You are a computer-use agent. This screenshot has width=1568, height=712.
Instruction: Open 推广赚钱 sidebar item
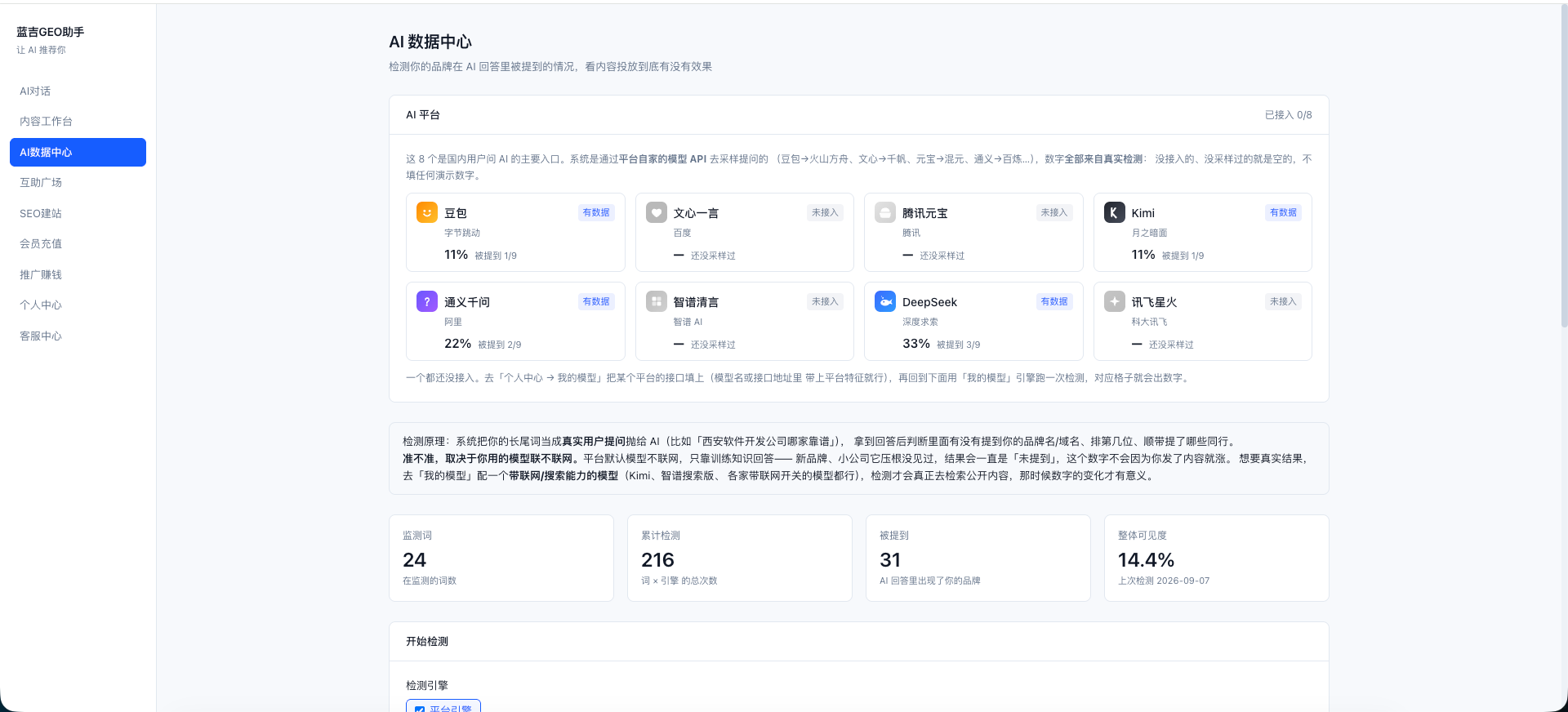click(x=78, y=274)
